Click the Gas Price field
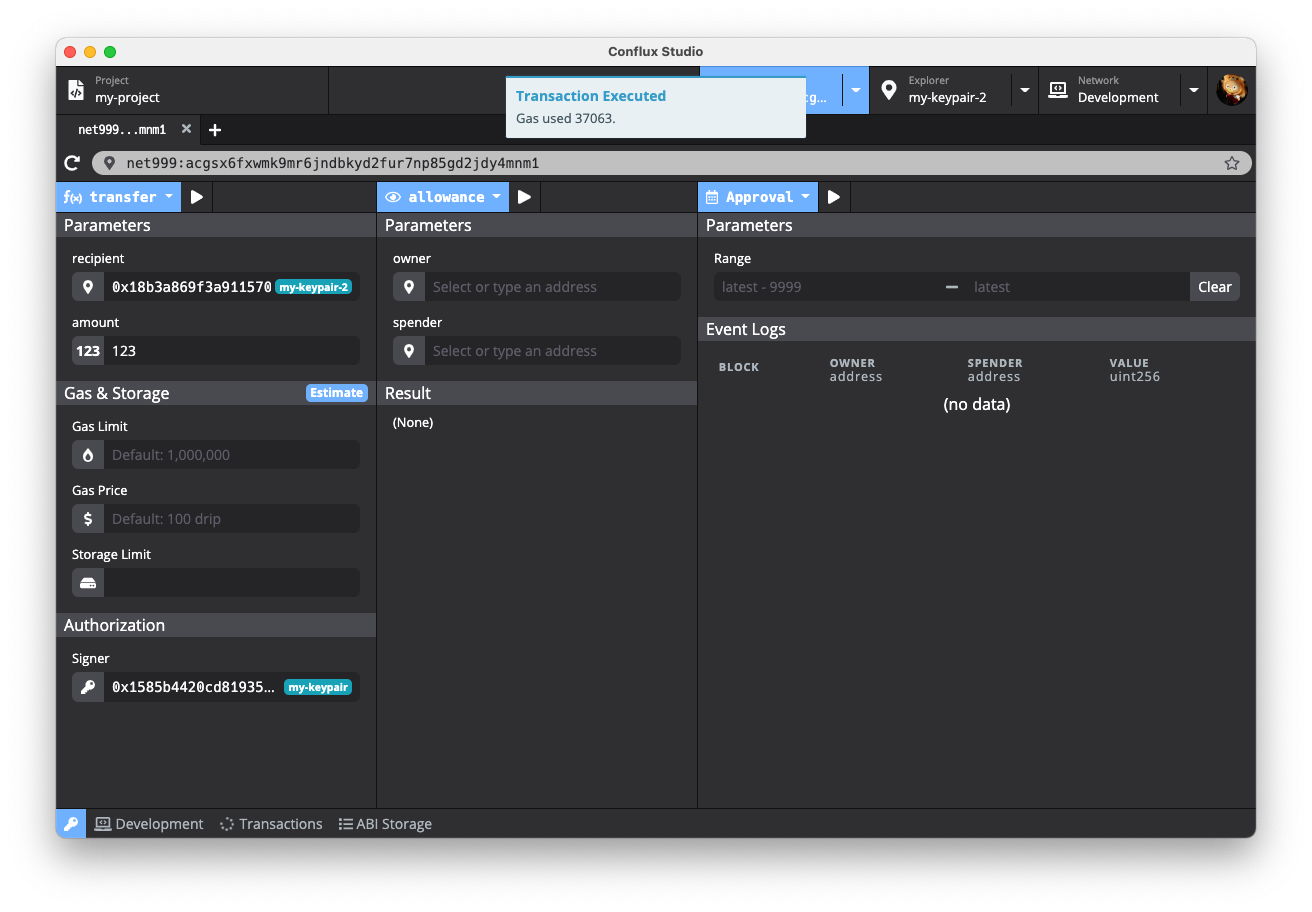This screenshot has height=912, width=1312. (232, 519)
